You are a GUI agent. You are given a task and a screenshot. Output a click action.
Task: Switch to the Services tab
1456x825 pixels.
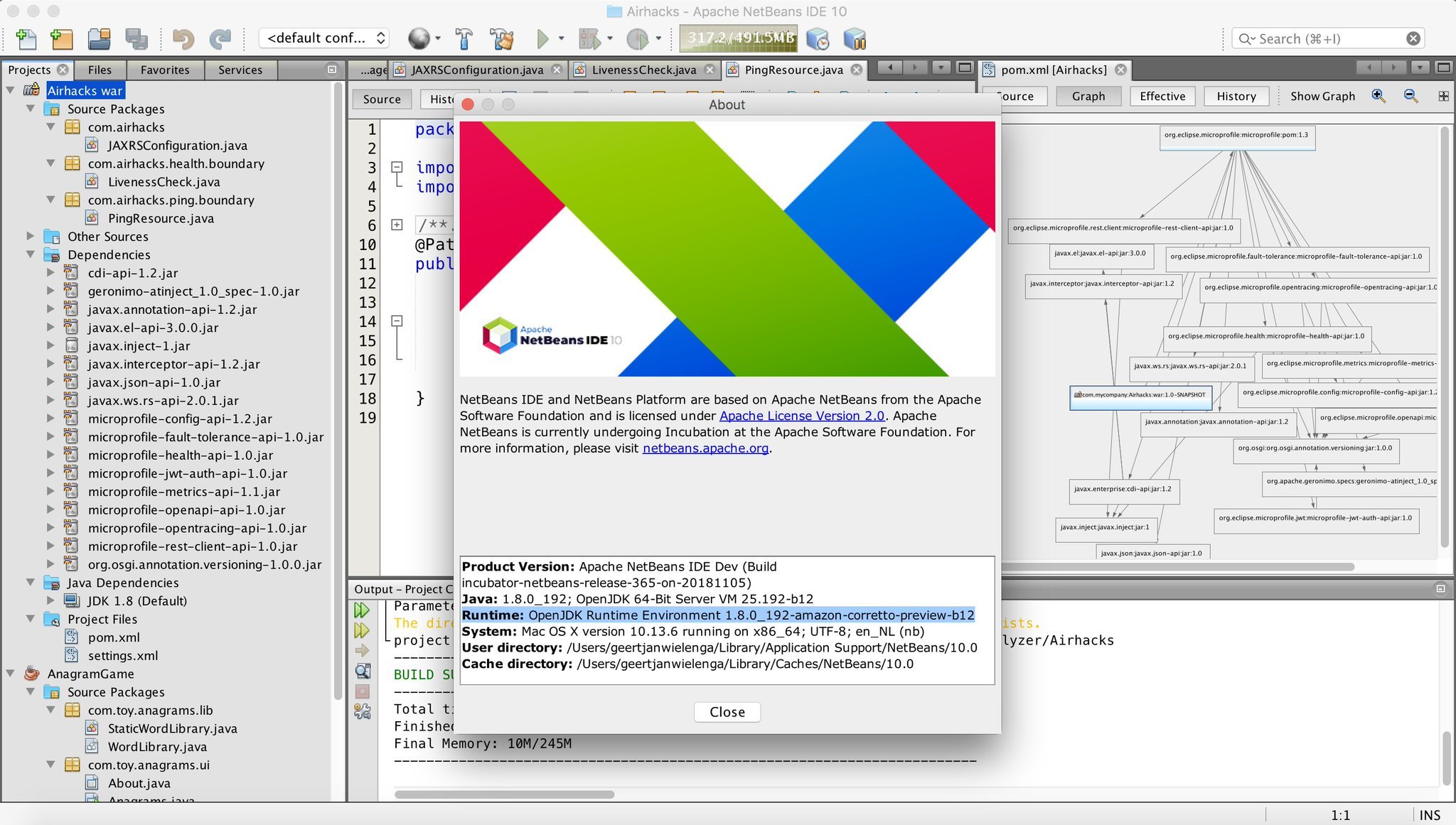(x=240, y=70)
